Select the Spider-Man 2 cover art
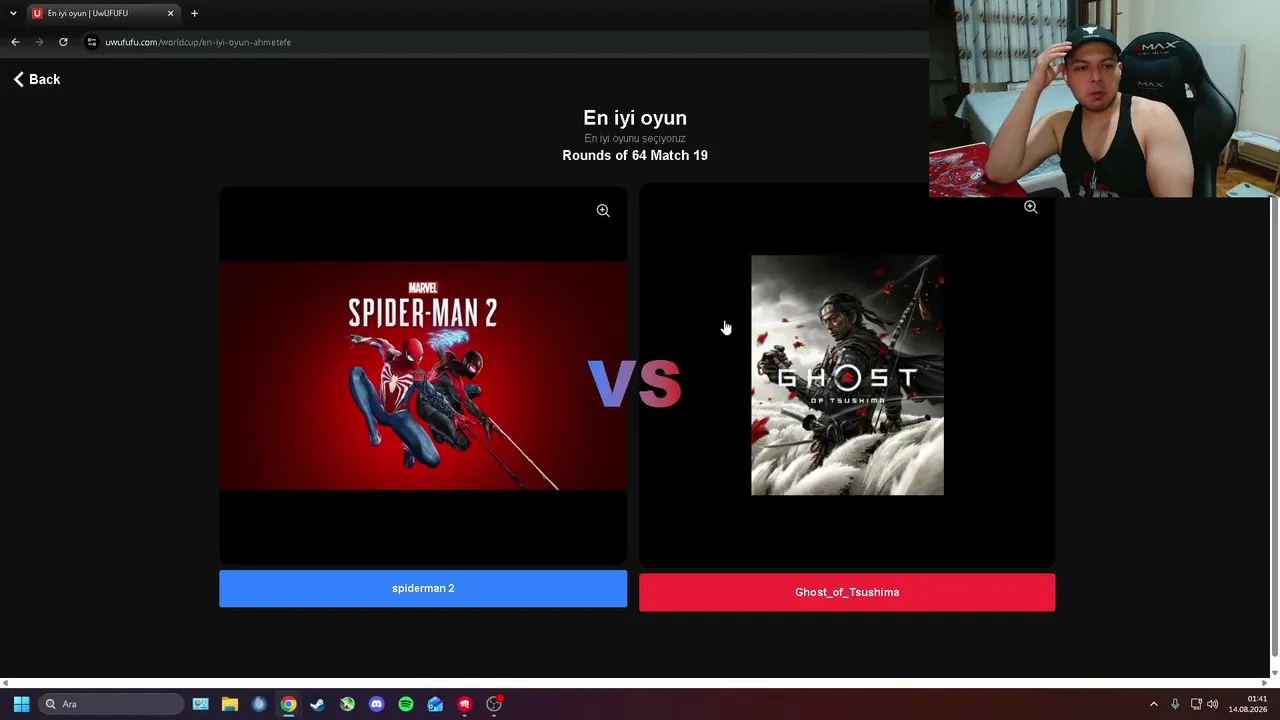Image resolution: width=1280 pixels, height=720 pixels. point(423,376)
